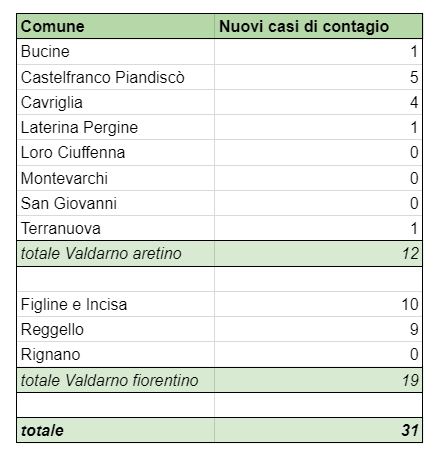Viewport: 433px width, 458px height.
Task: Select the Terranuova cell
Action: pos(115,228)
